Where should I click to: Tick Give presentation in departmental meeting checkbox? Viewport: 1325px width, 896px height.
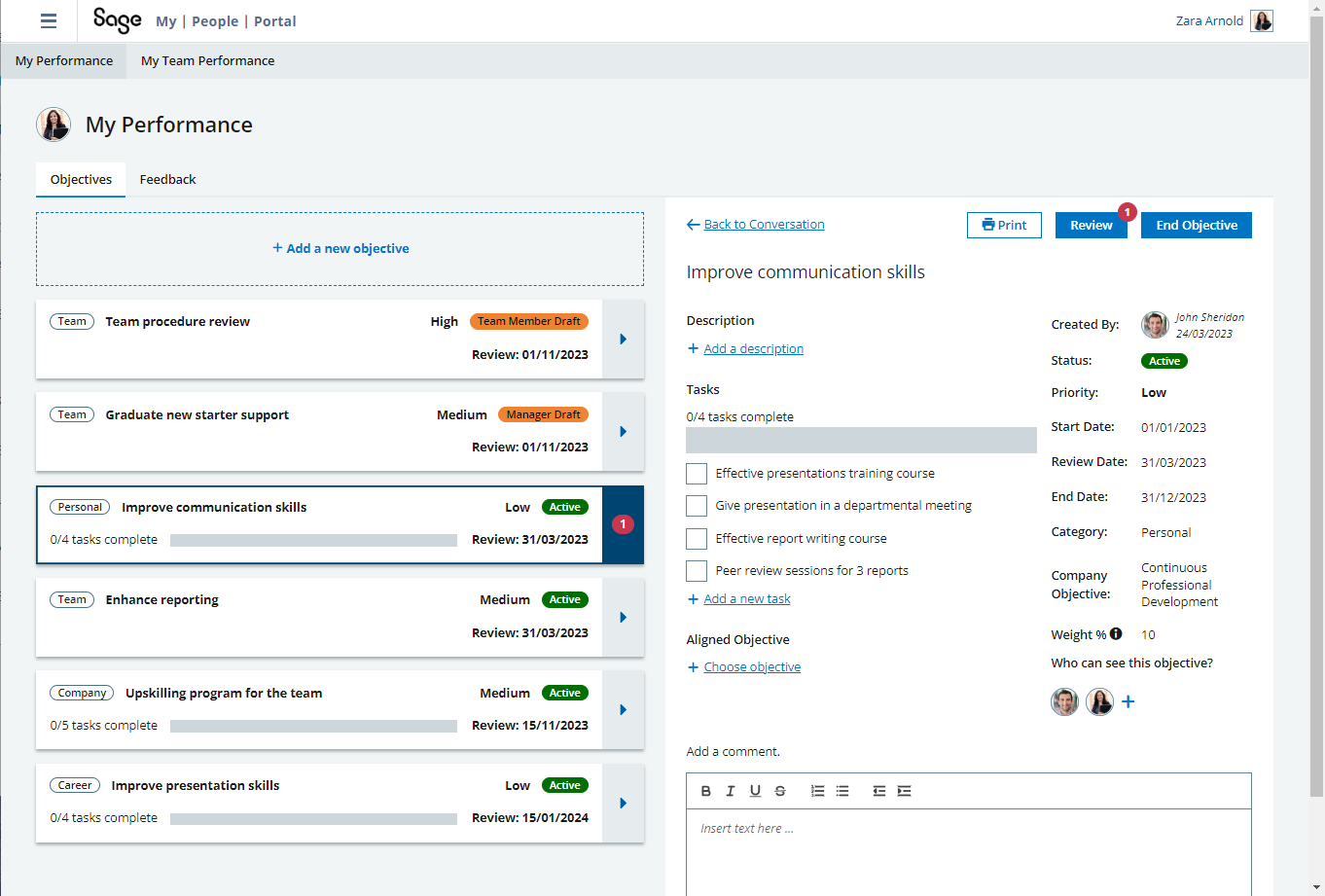(697, 506)
